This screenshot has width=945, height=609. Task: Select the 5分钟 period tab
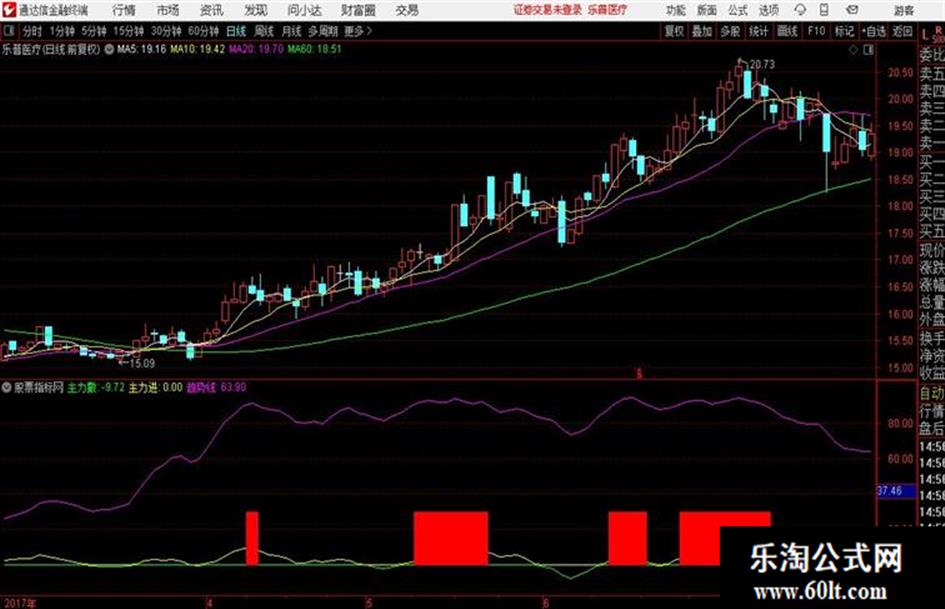[x=93, y=31]
